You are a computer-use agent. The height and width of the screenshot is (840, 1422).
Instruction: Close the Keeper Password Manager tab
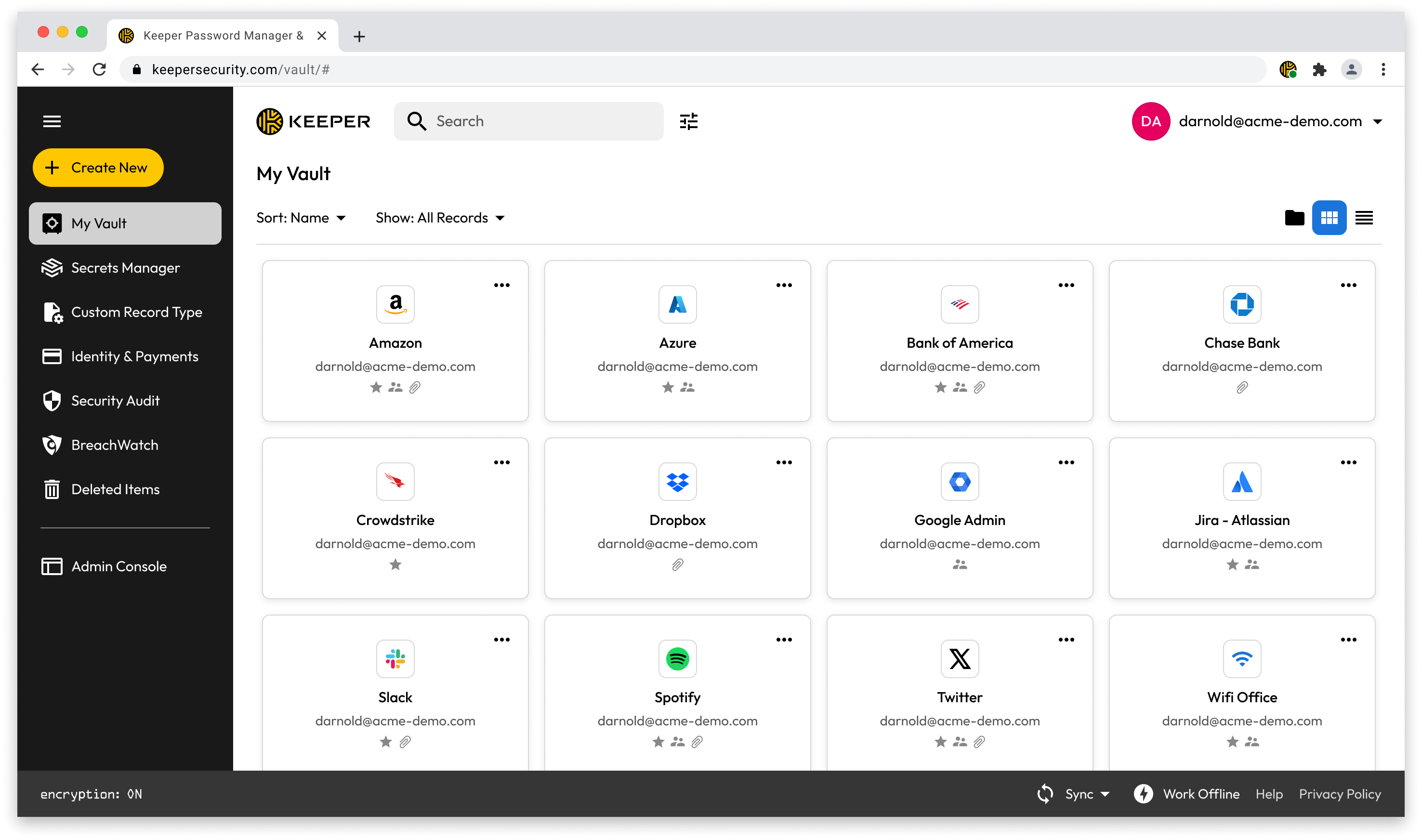tap(321, 36)
